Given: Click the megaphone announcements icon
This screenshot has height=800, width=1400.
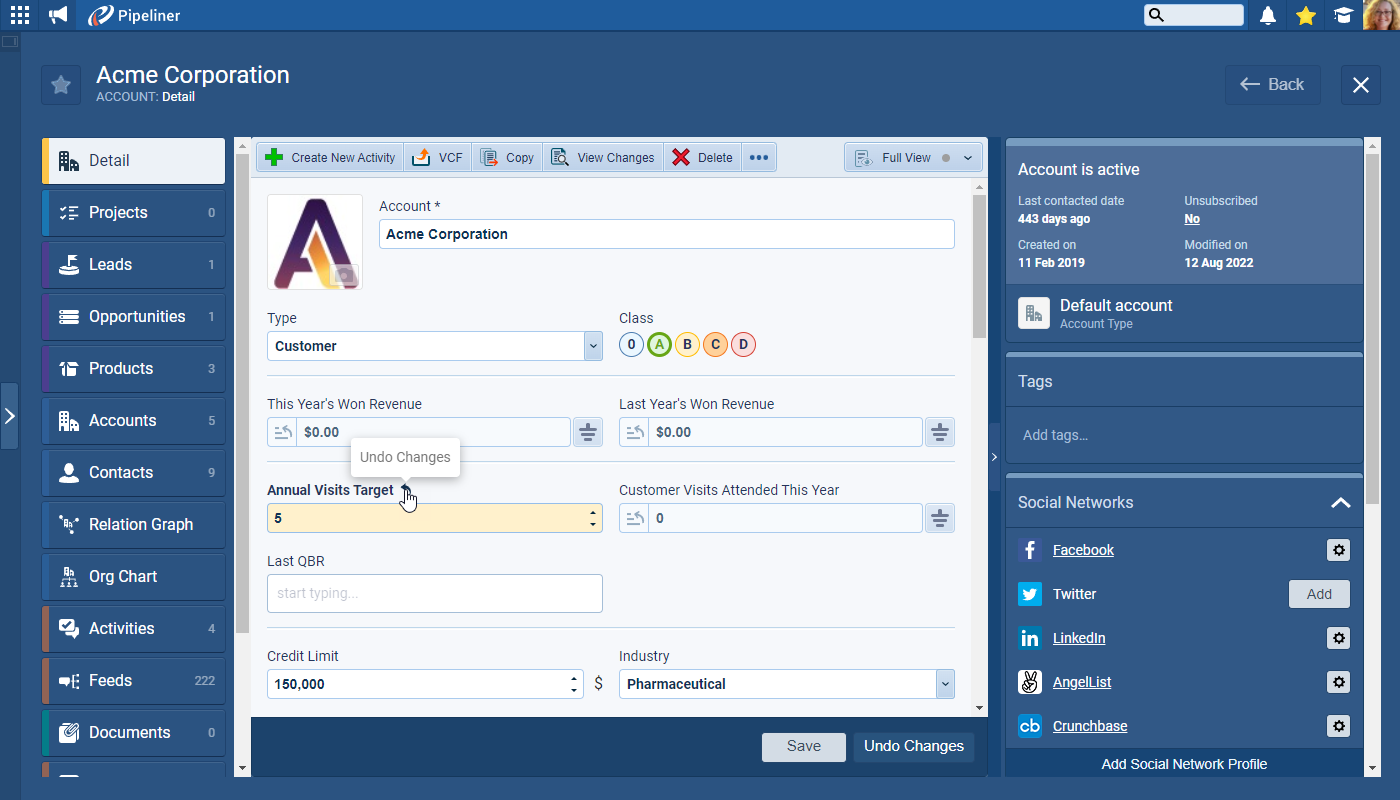Looking at the screenshot, I should 59,15.
